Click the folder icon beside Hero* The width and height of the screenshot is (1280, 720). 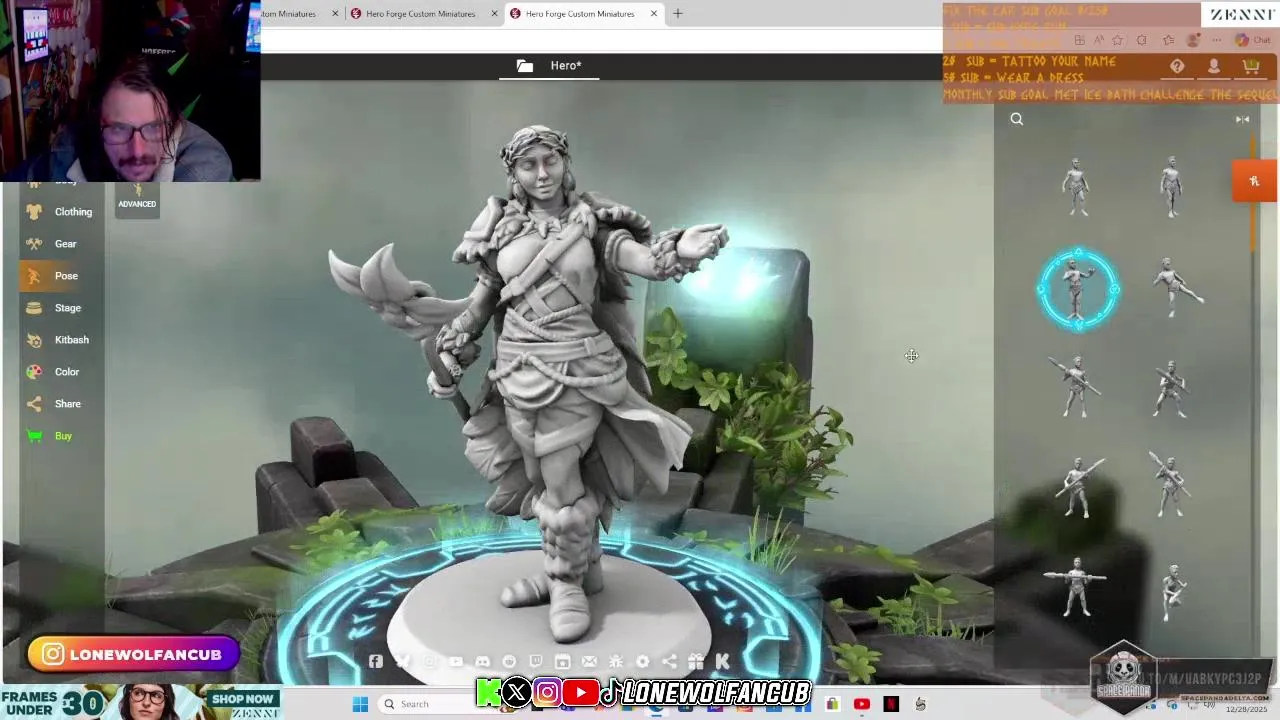[x=525, y=66]
